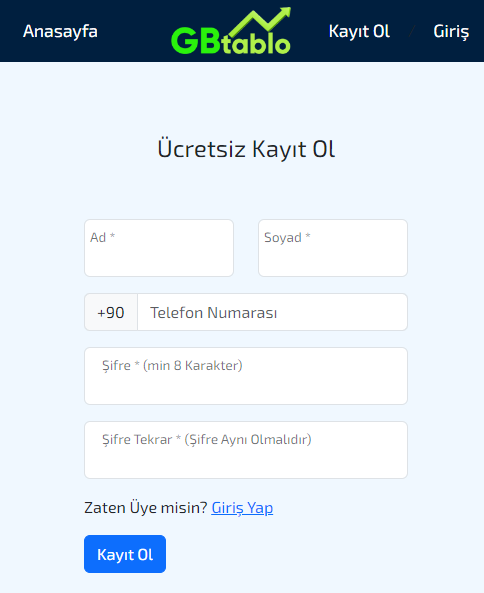
Task: Click the slash divider beside Giriş
Action: pos(412,31)
